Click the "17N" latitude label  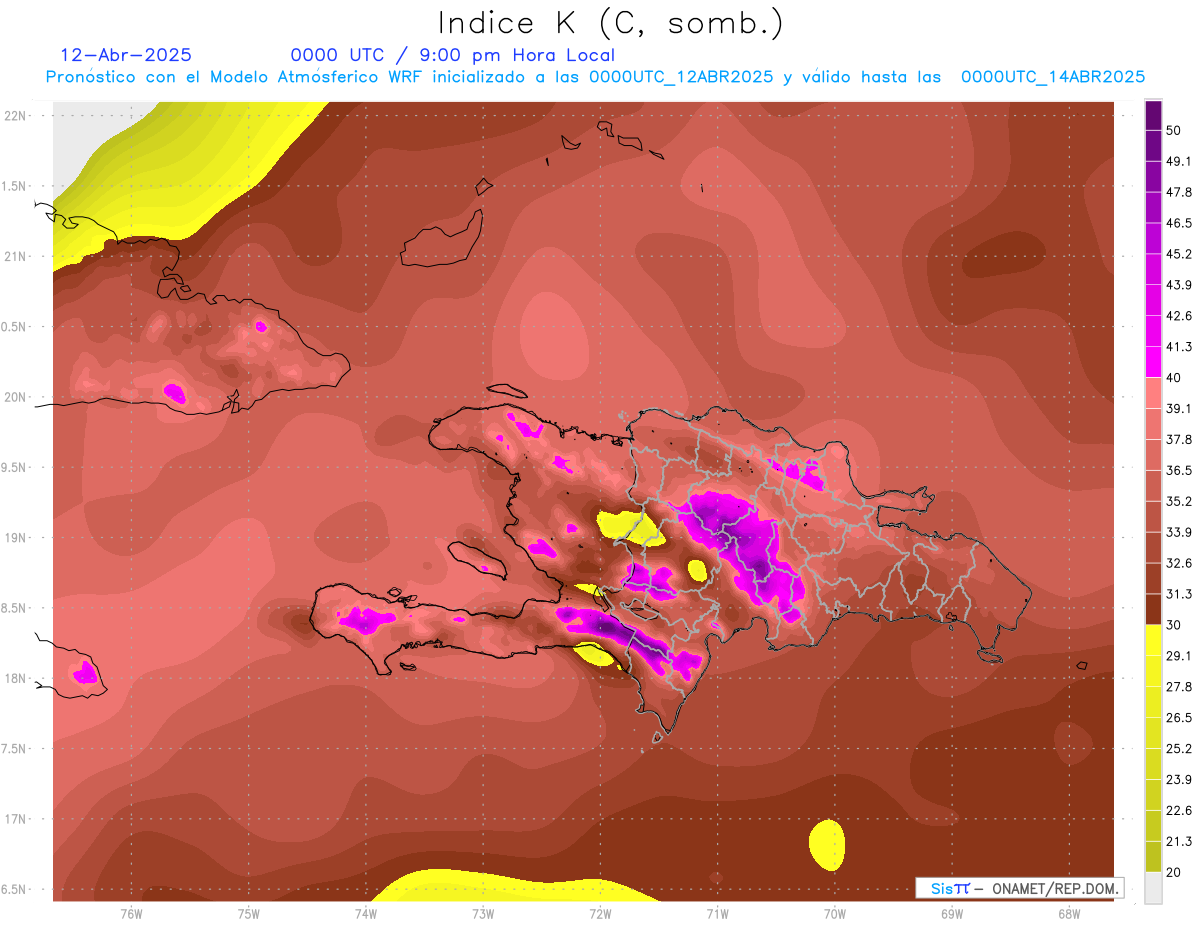click(x=15, y=819)
